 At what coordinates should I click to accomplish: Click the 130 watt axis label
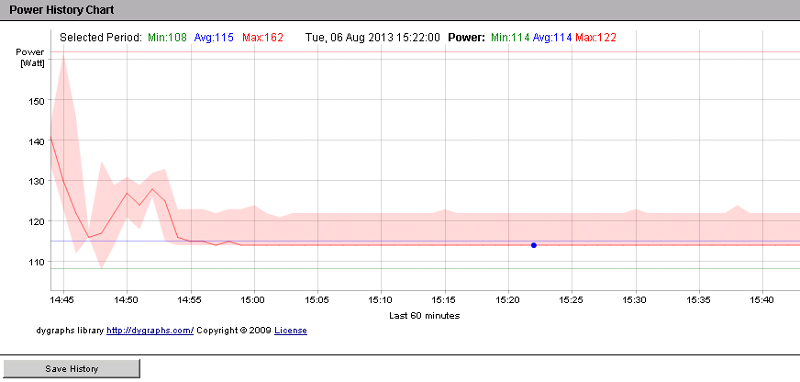(37, 181)
